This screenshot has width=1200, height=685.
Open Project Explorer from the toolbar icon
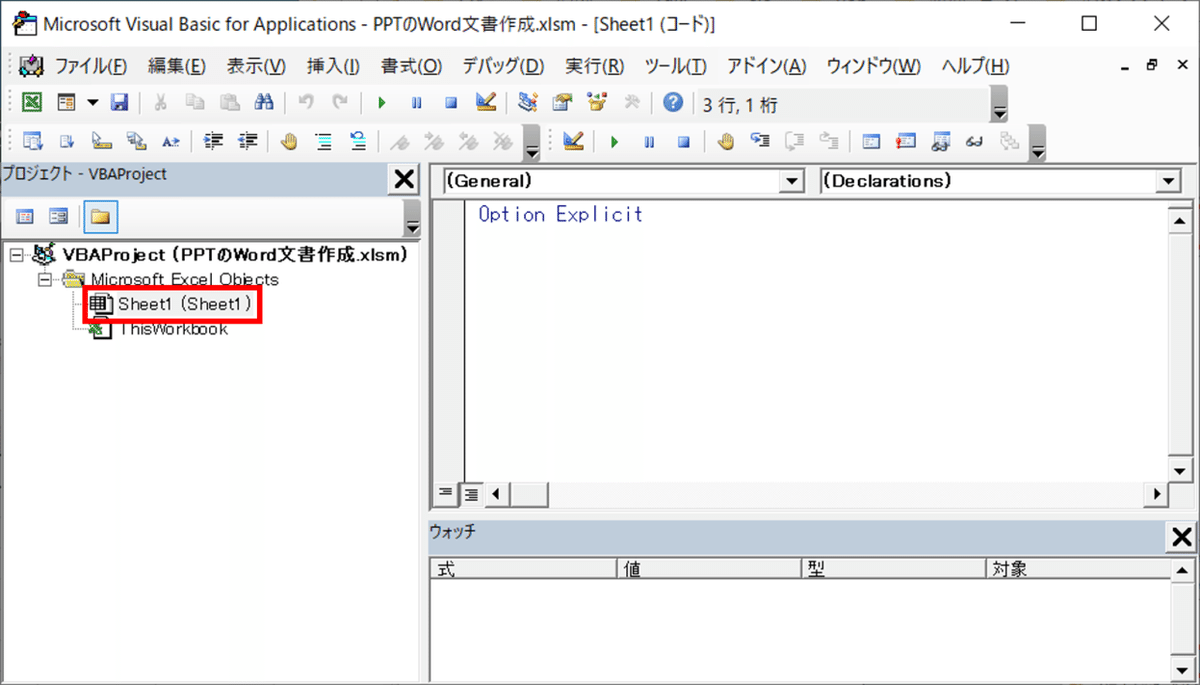click(527, 103)
